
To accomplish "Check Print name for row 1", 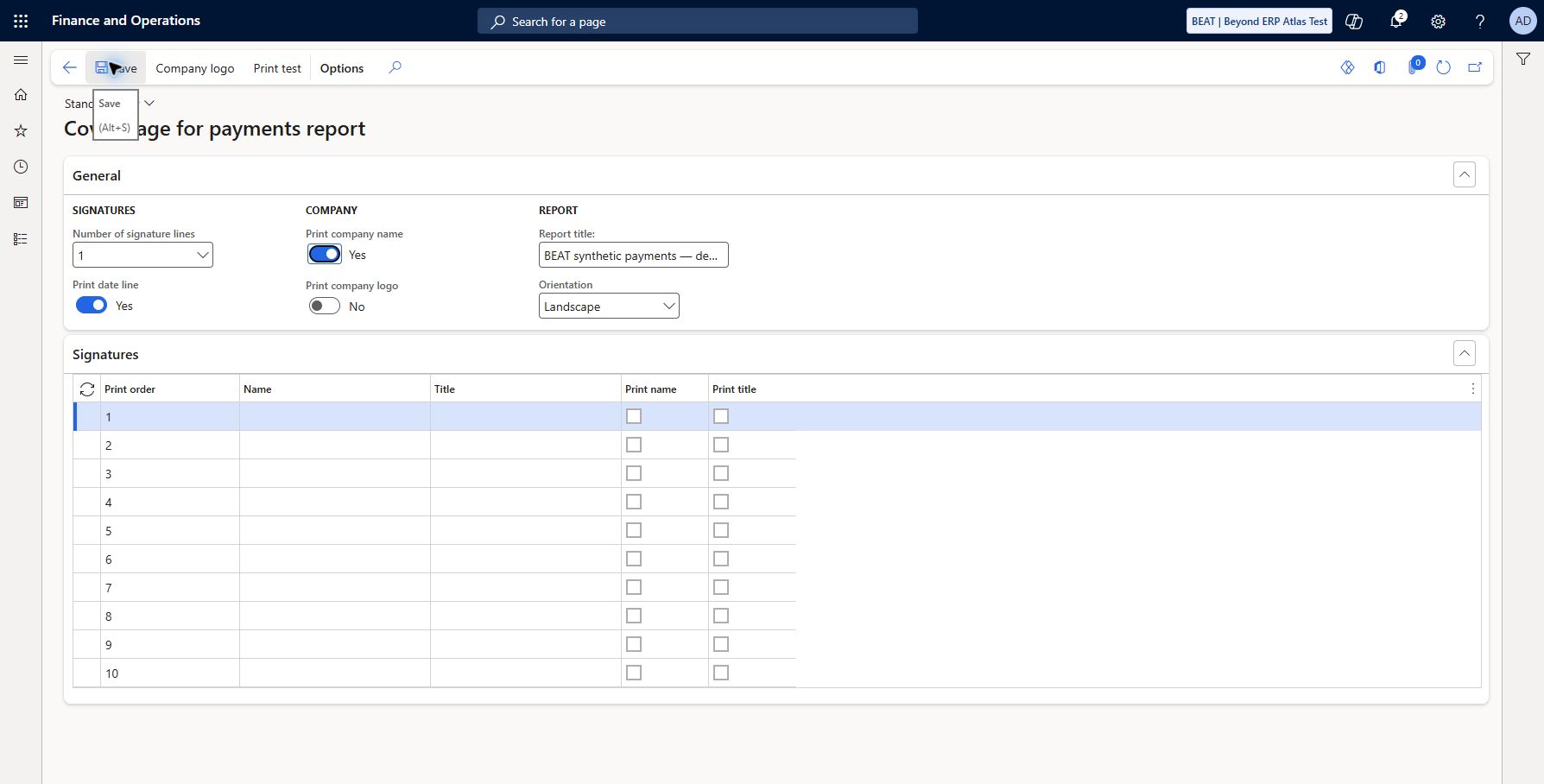I will 634,416.
